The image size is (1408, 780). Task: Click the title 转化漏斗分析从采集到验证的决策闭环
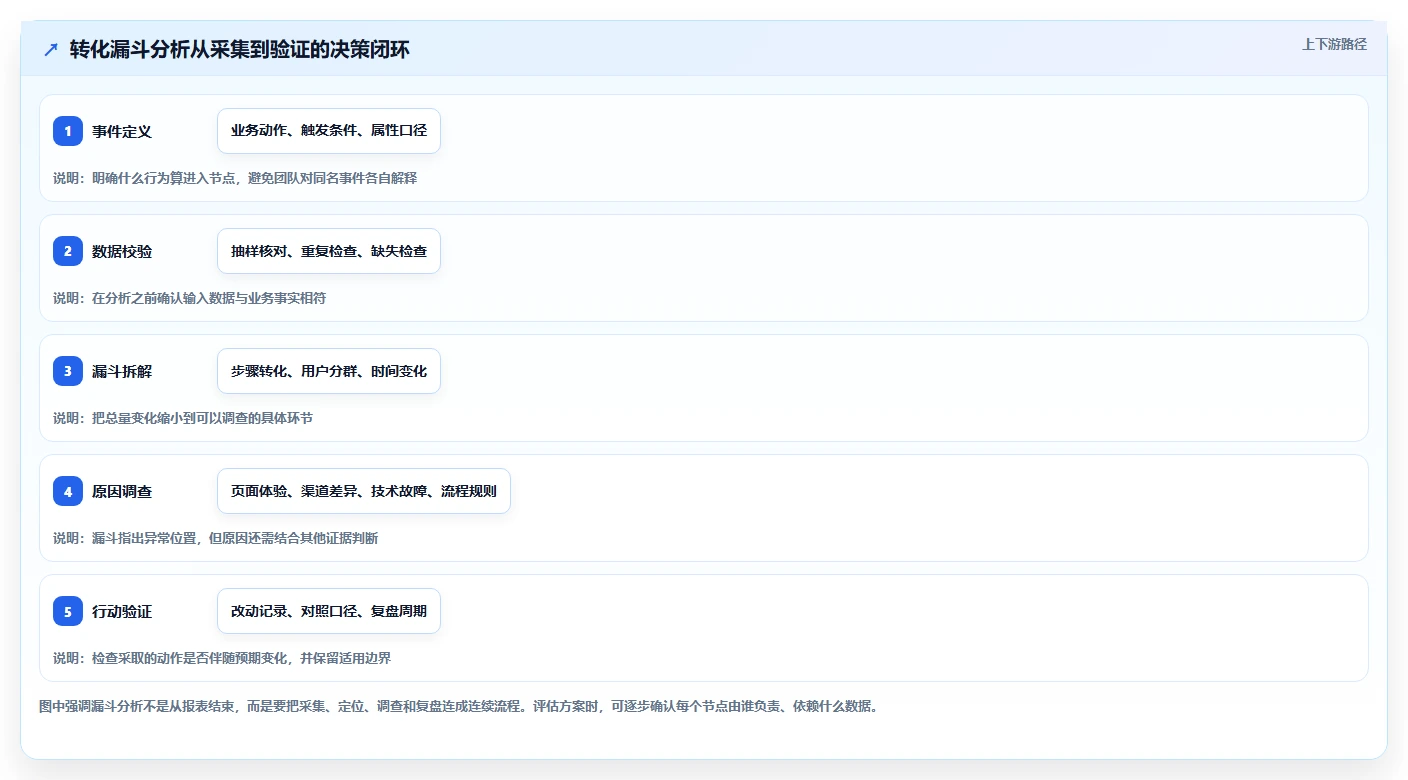pos(240,49)
